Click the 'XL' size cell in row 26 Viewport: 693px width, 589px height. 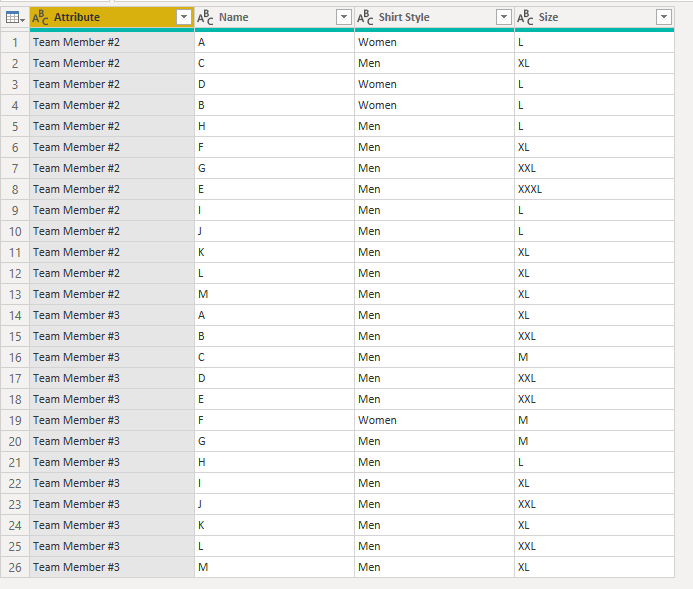[x=594, y=567]
